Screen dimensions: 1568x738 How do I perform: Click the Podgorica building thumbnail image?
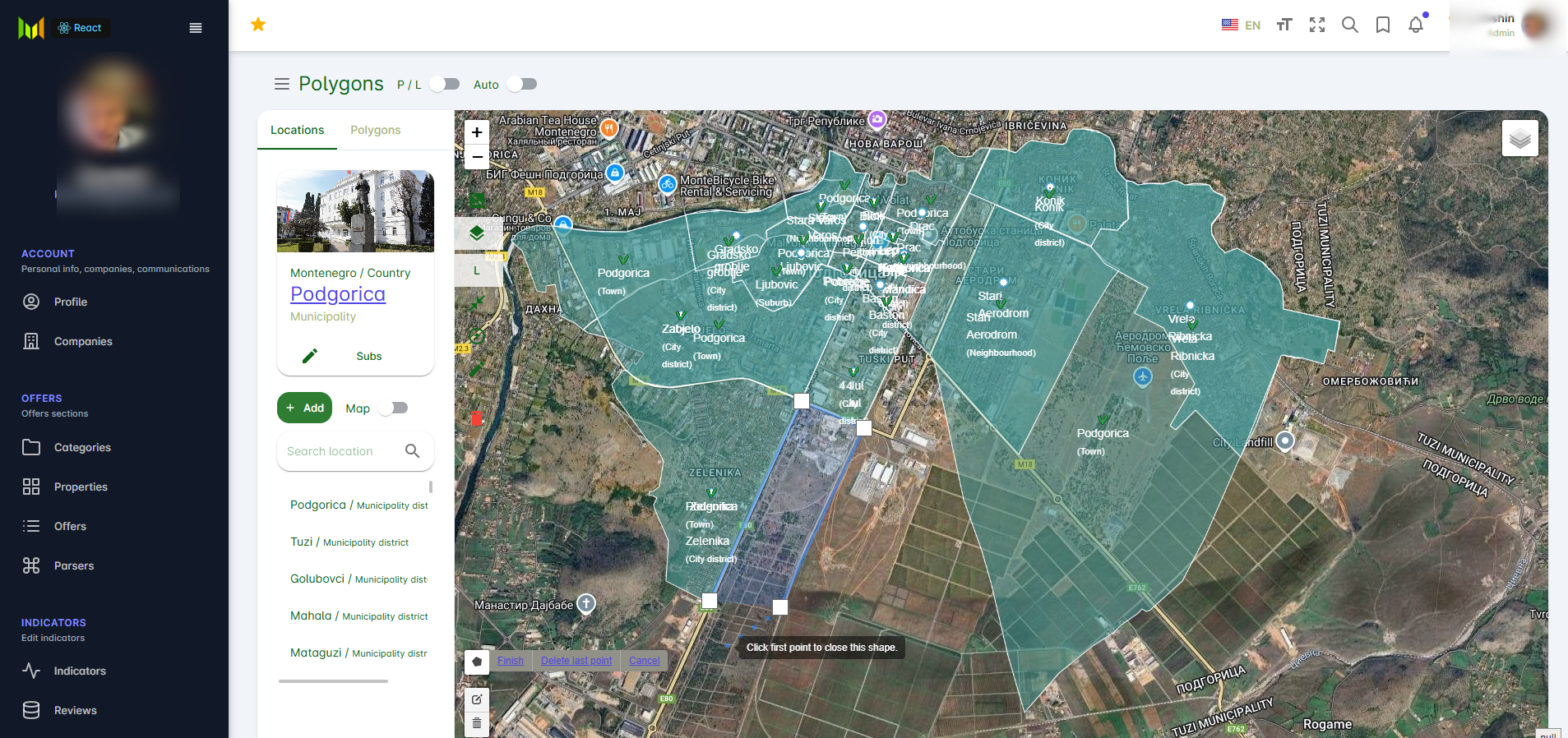pos(355,211)
